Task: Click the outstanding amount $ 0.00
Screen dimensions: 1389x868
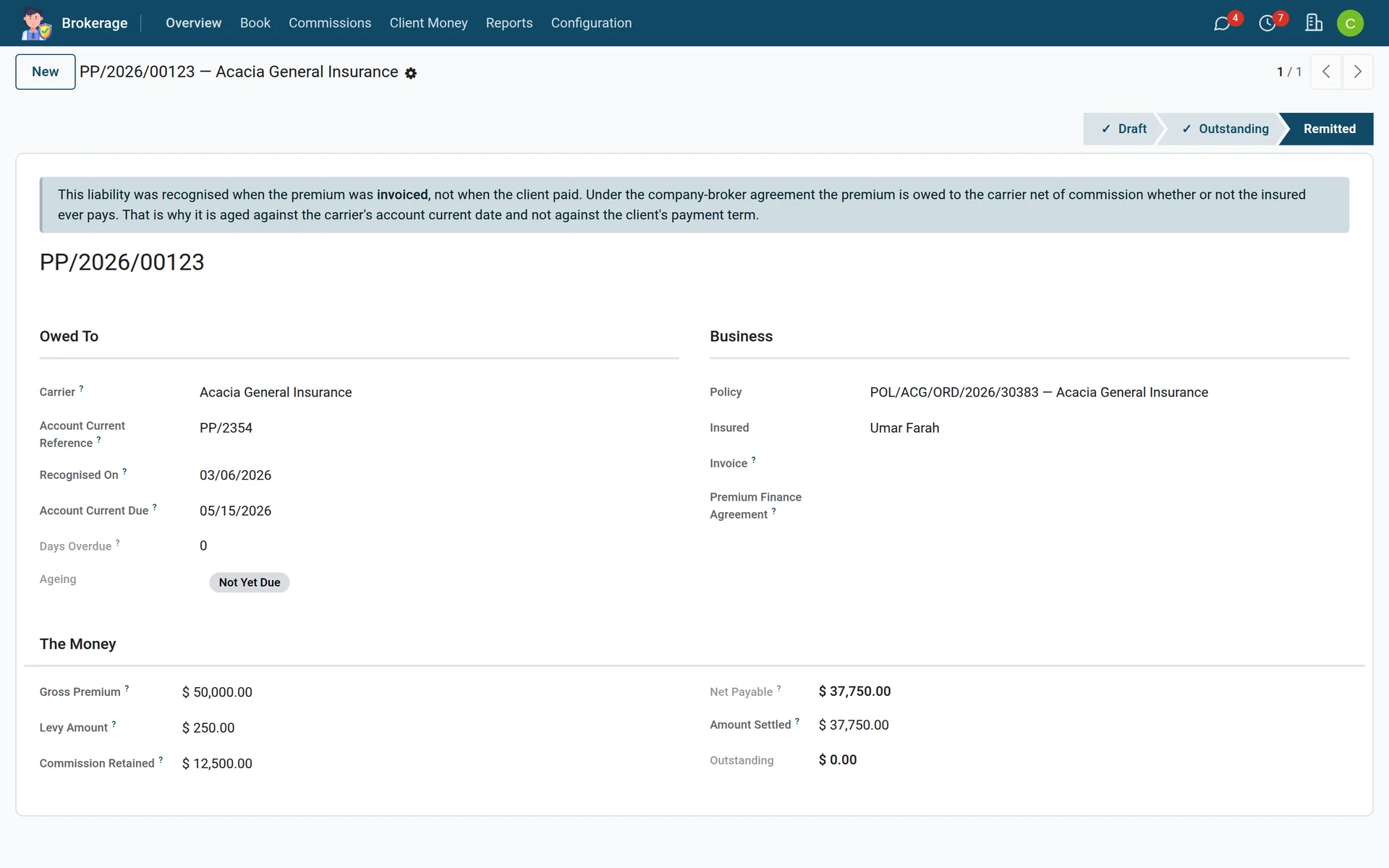Action: (838, 759)
